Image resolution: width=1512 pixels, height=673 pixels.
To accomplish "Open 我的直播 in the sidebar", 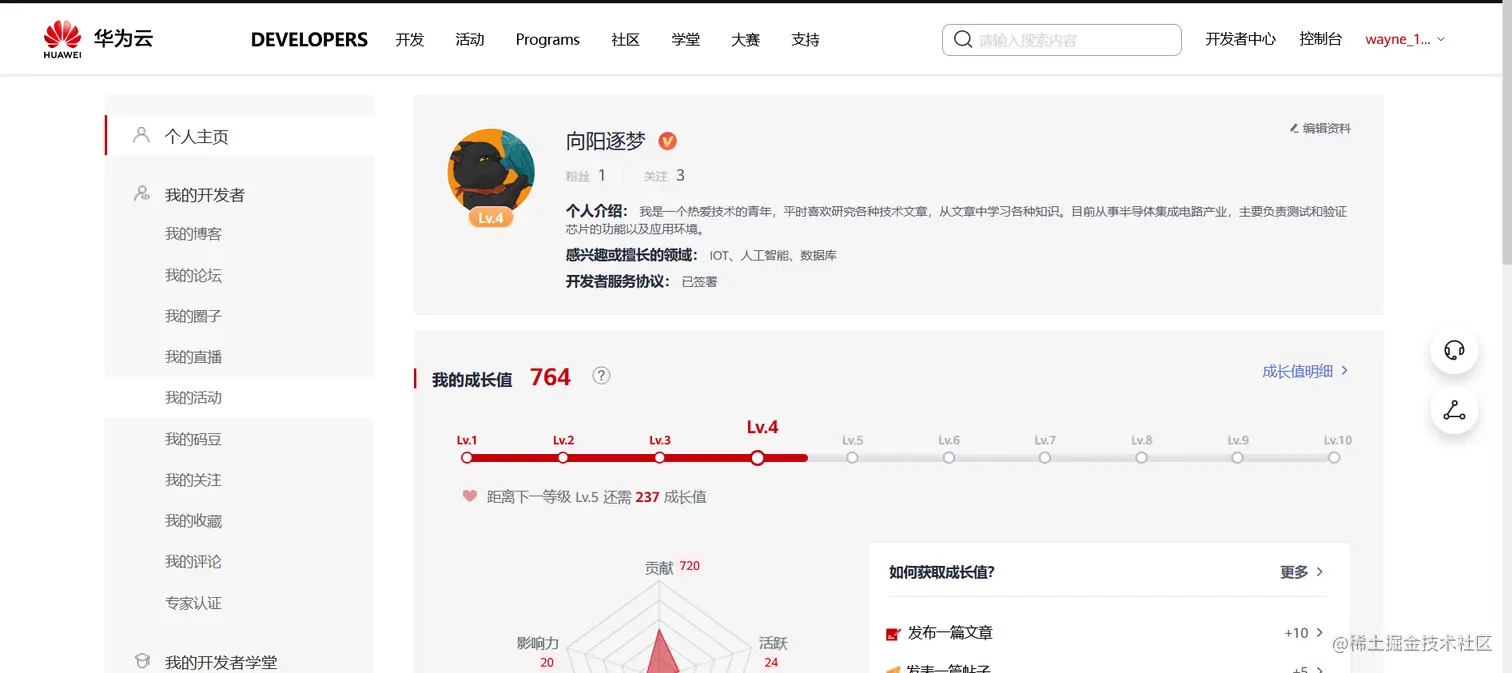I will click(194, 357).
